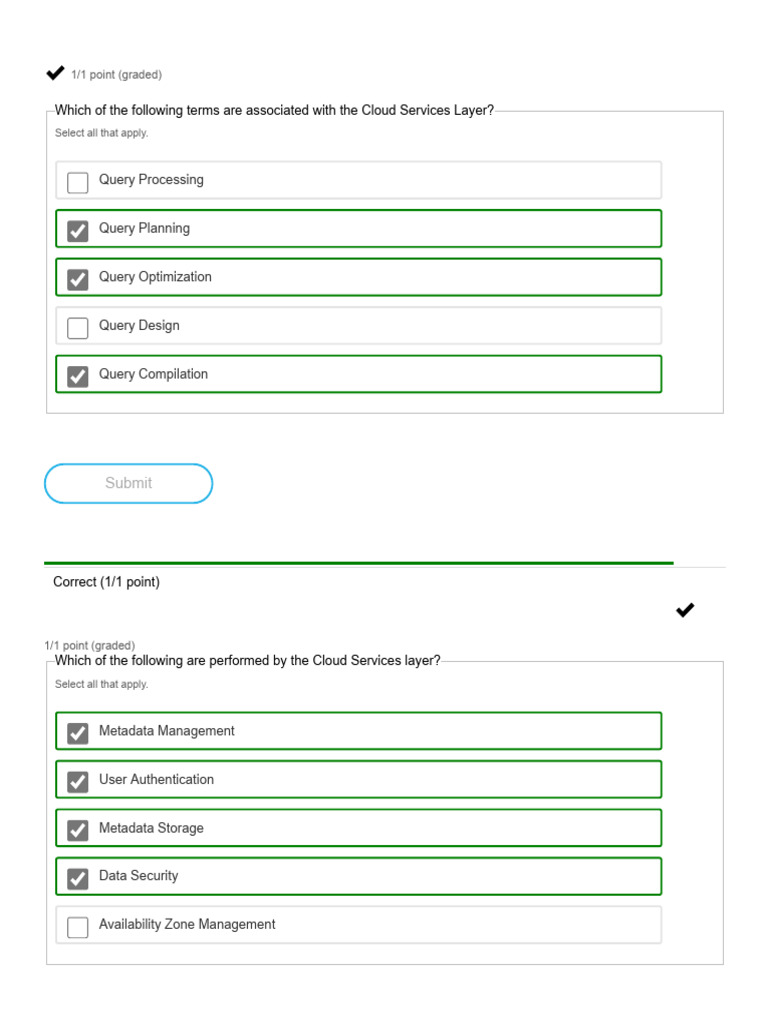The height and width of the screenshot is (1024, 768).
Task: Check the Availability Zone Management checkbox
Action: point(78,927)
